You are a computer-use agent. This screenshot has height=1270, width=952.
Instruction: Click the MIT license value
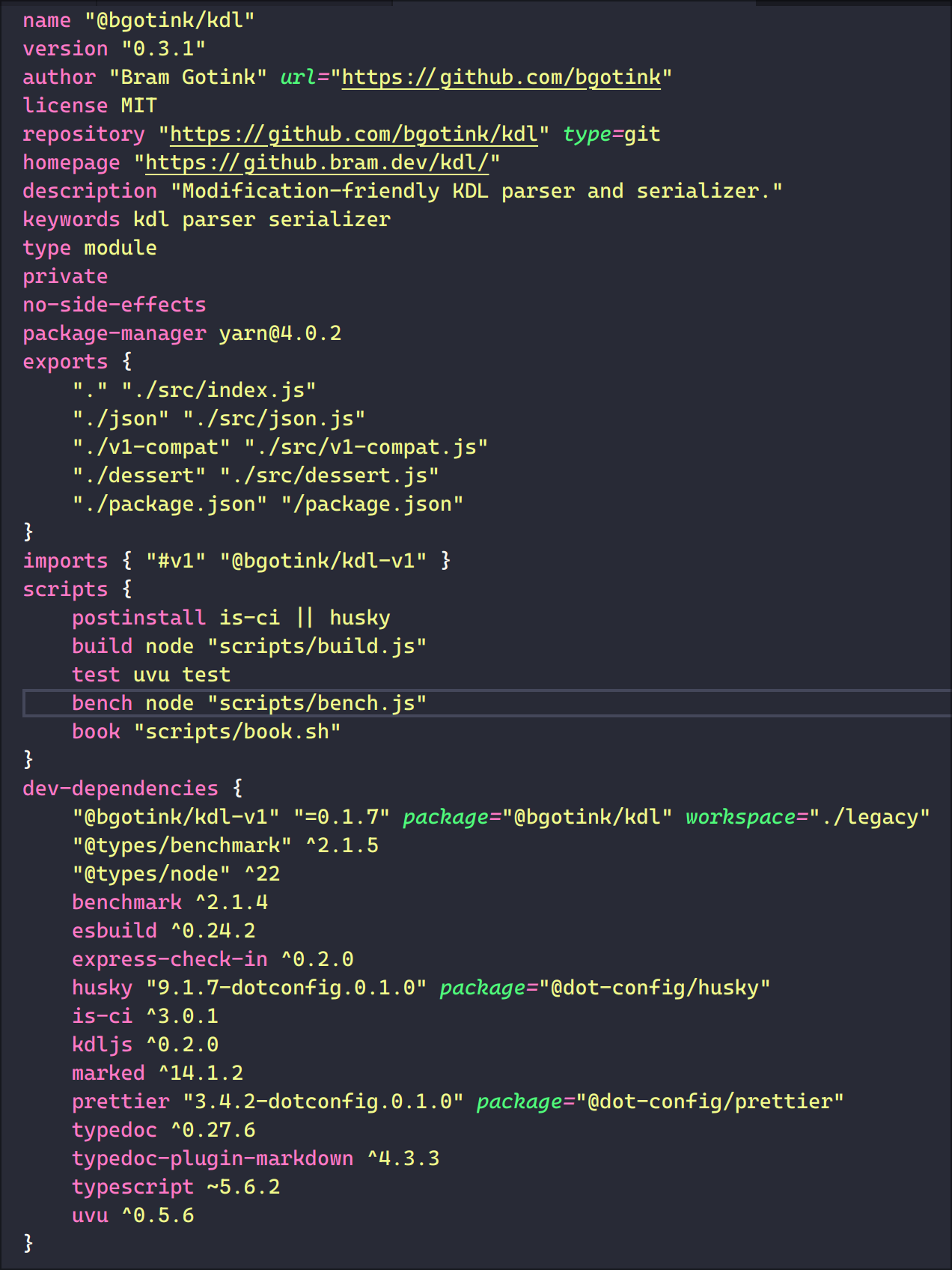[x=139, y=106]
